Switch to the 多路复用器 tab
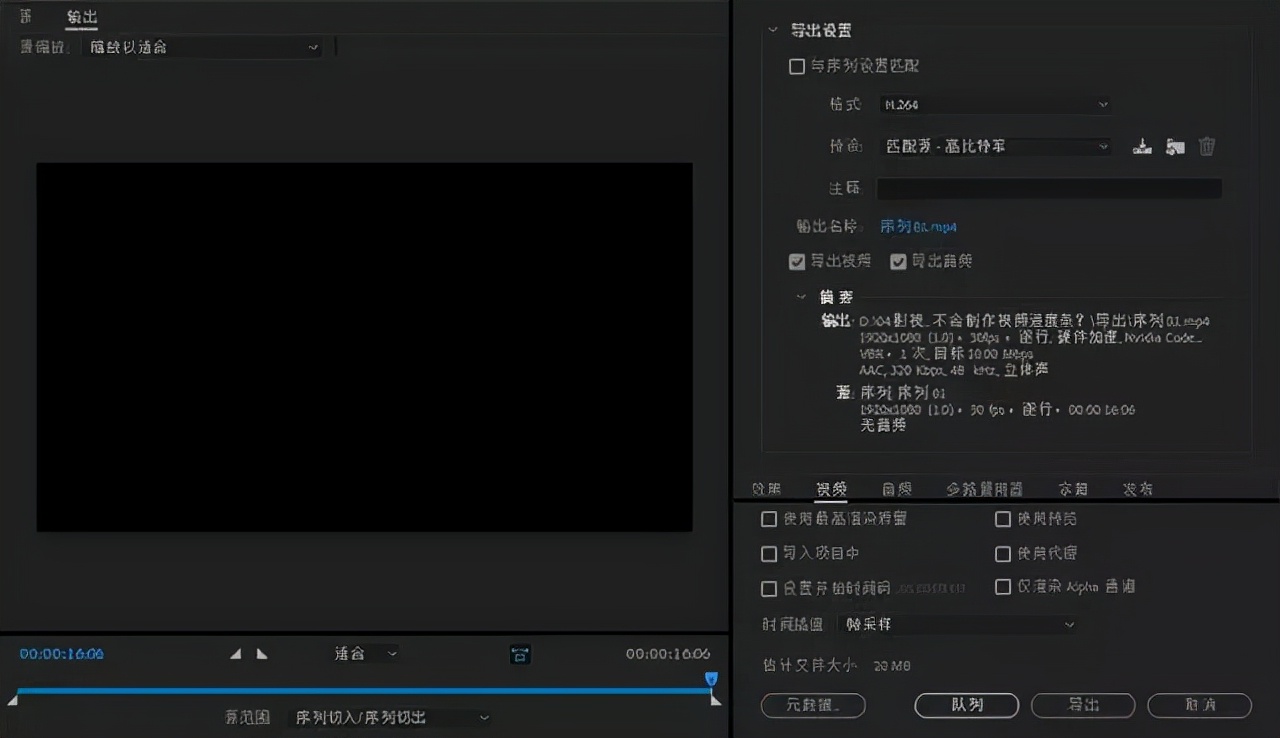 coord(984,489)
